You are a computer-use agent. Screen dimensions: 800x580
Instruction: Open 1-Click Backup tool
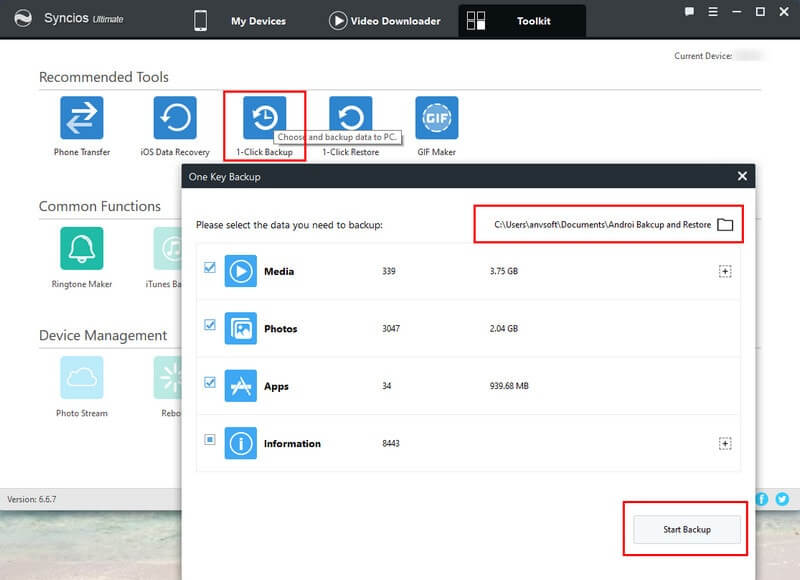(x=264, y=118)
